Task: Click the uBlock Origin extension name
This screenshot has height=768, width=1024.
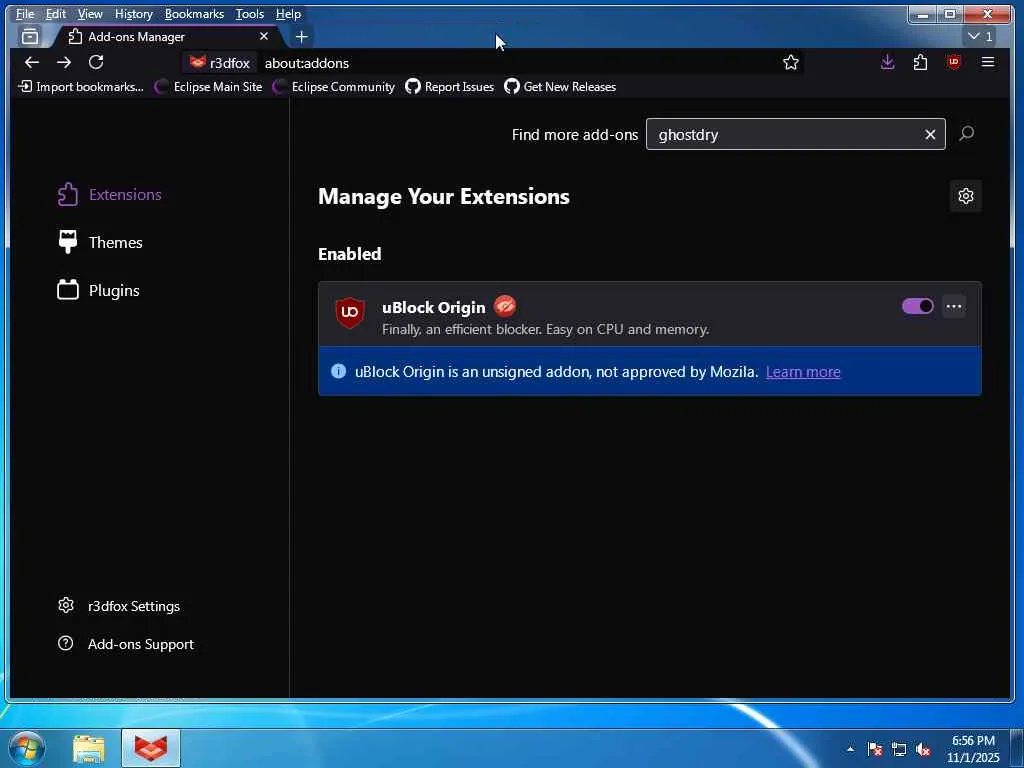Action: coord(434,307)
